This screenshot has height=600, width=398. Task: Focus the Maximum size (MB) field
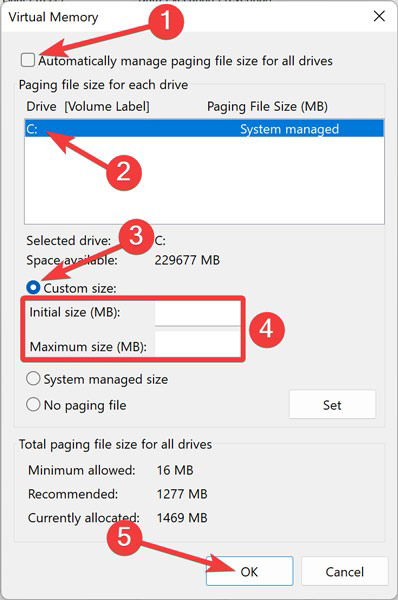coord(197,344)
